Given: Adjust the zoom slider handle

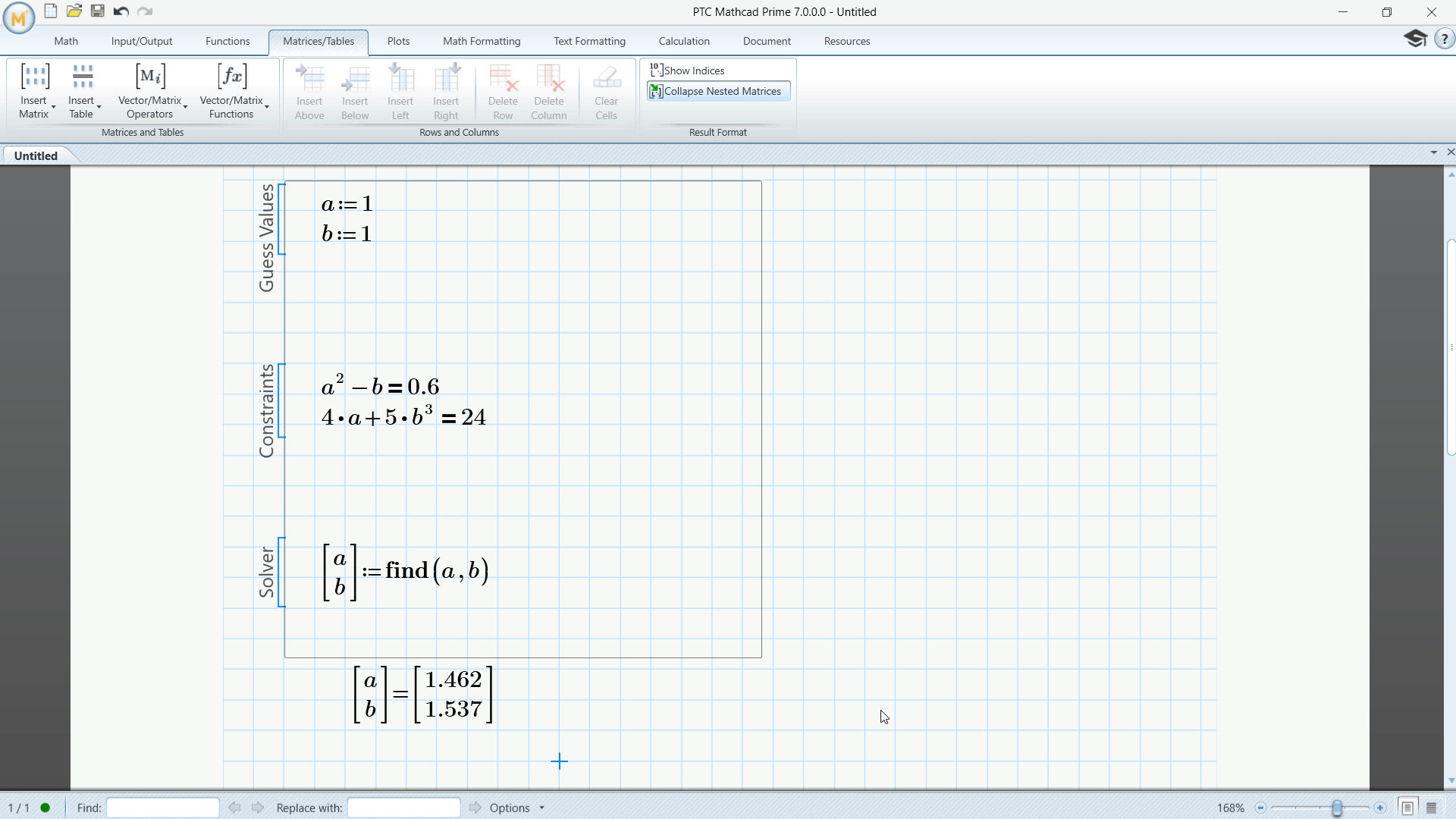Looking at the screenshot, I should (1337, 808).
